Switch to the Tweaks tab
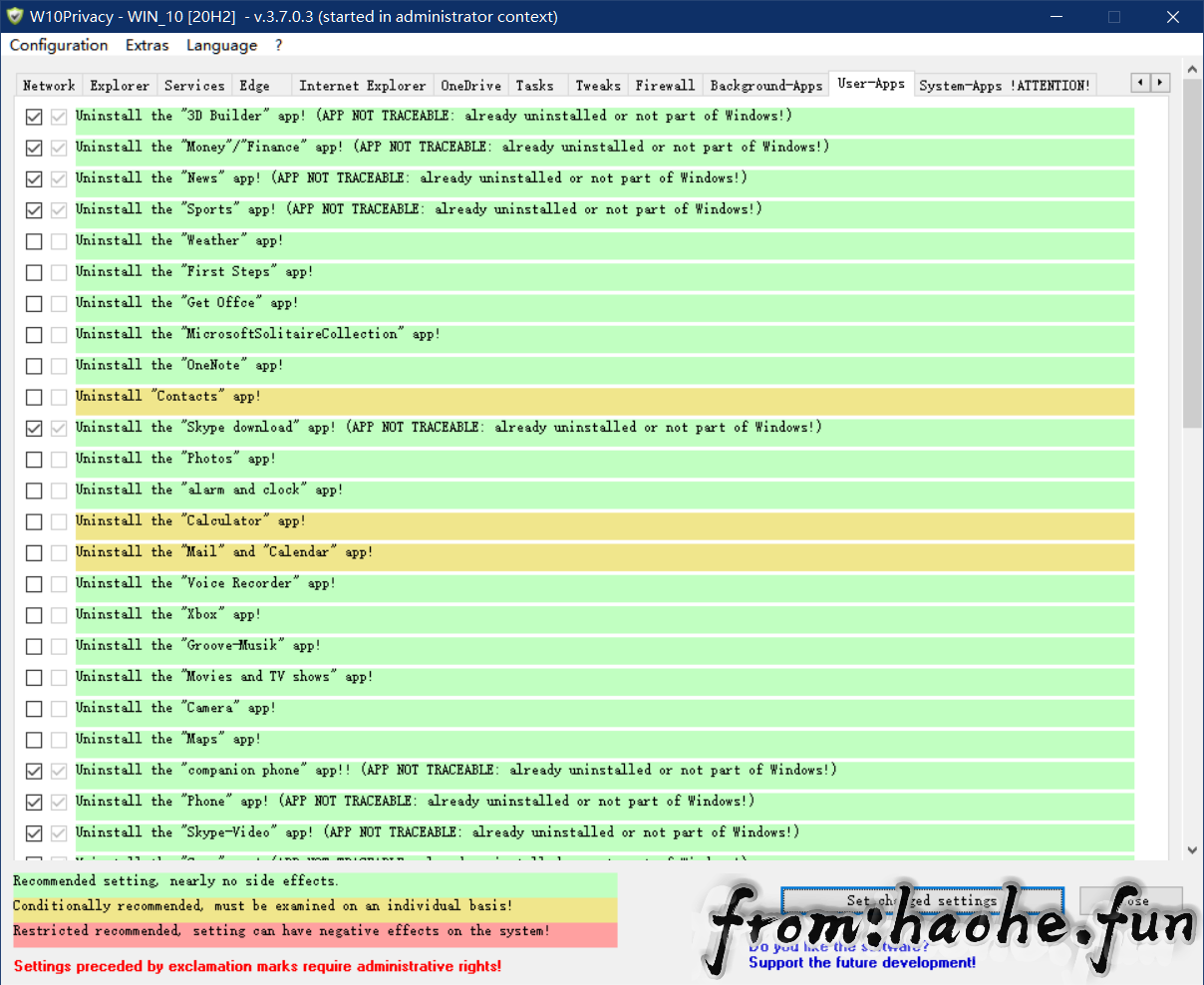The image size is (1204, 985). coord(598,86)
